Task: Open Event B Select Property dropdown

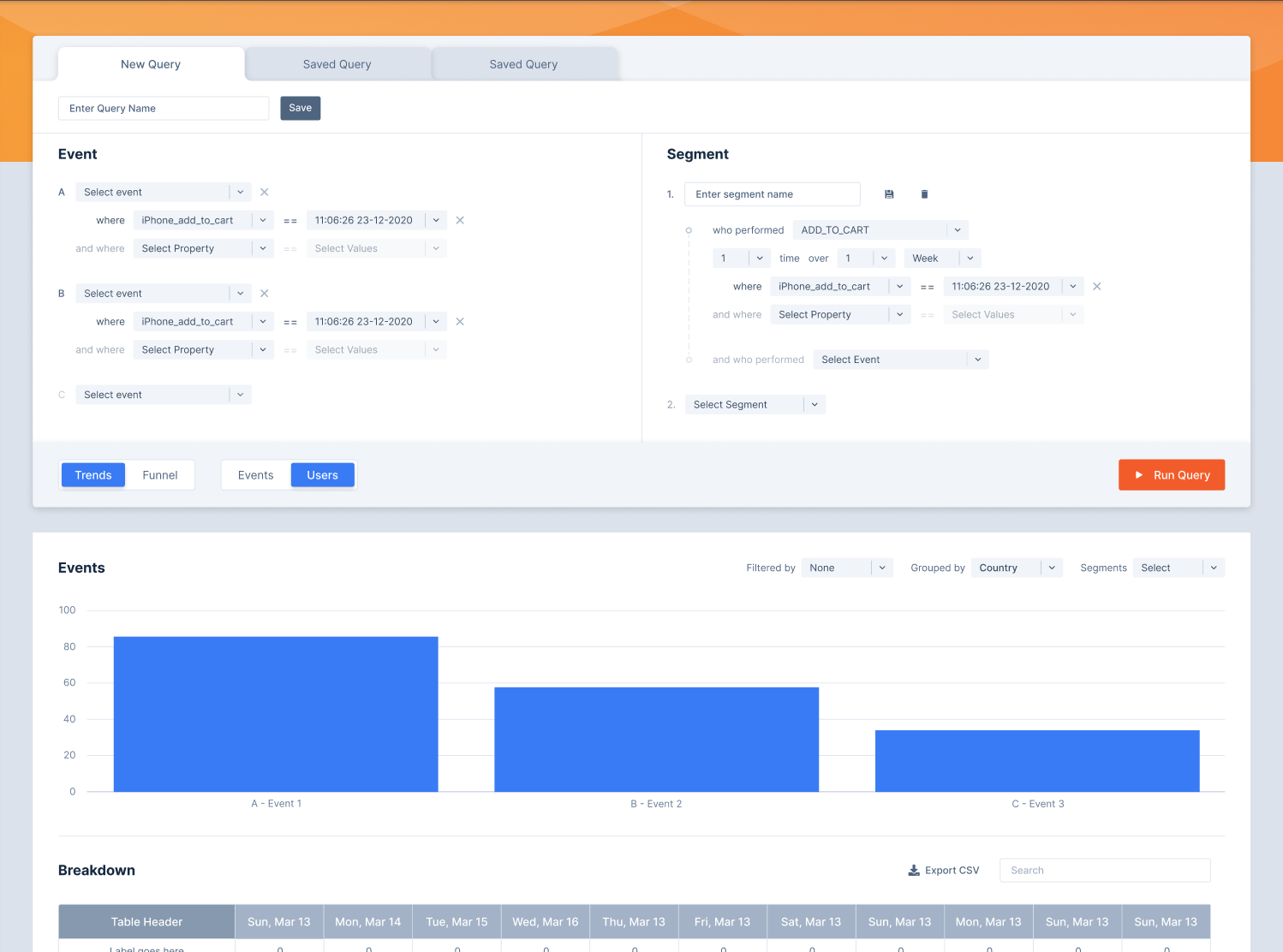Action: pyautogui.click(x=204, y=350)
